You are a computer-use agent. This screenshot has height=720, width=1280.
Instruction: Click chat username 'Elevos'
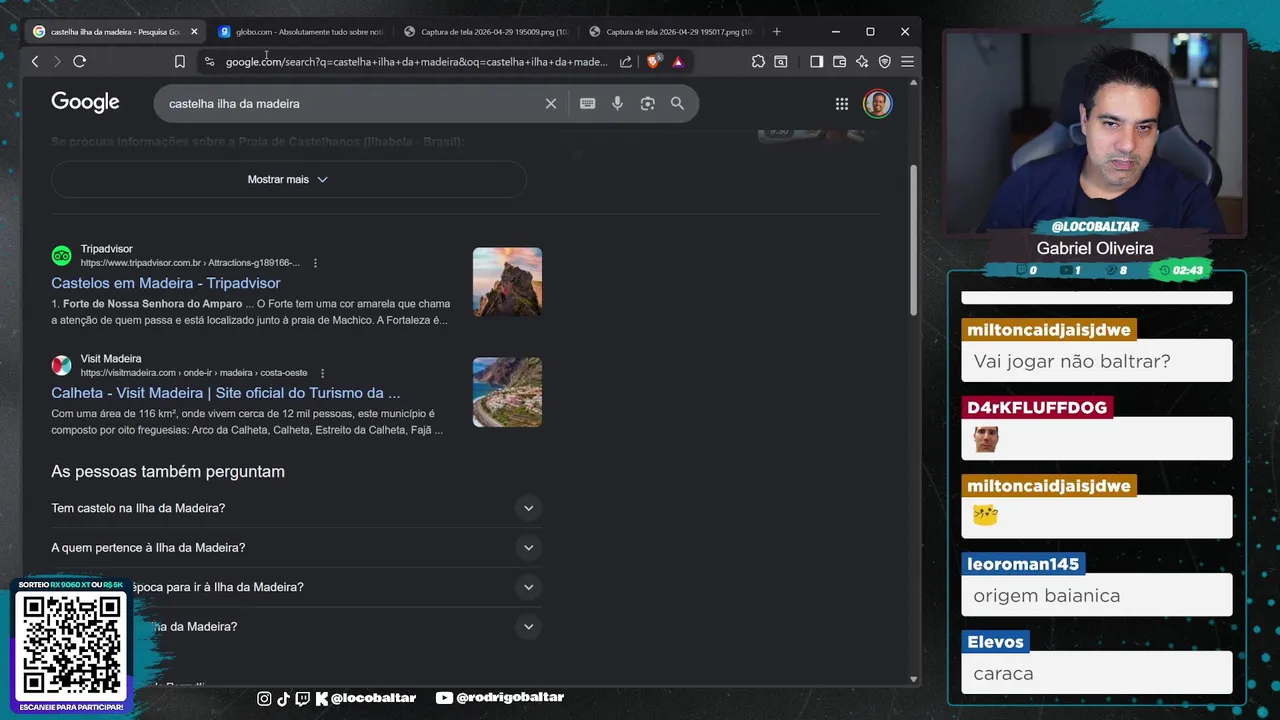pyautogui.click(x=995, y=642)
